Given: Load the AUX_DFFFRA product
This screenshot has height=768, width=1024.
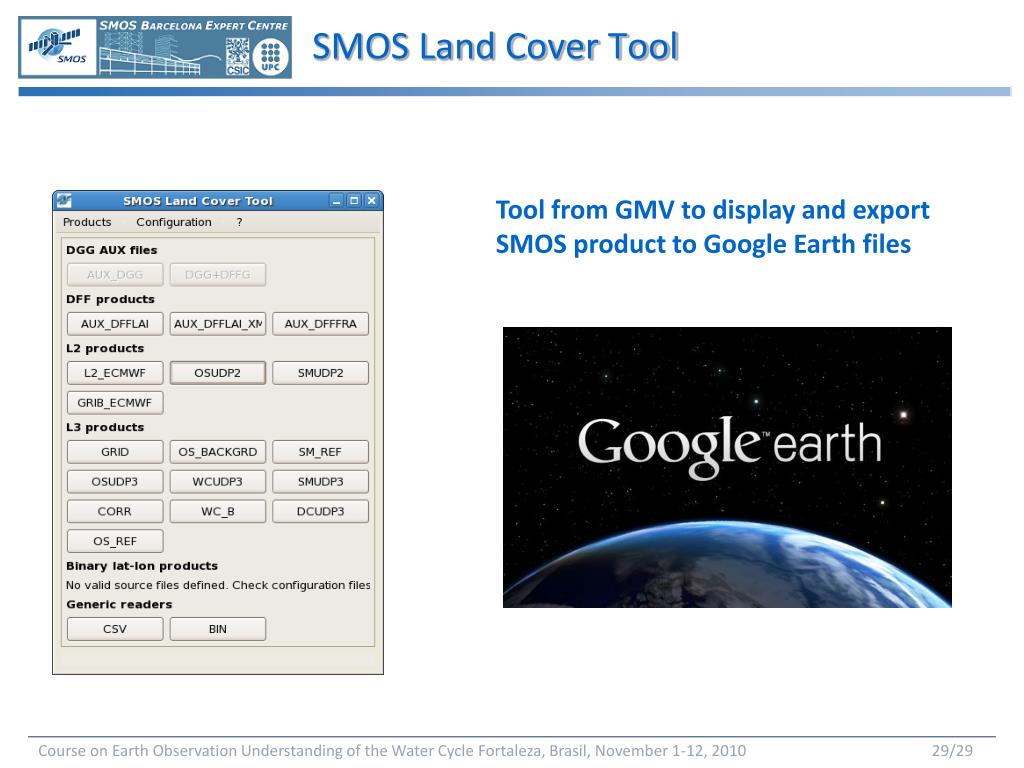Looking at the screenshot, I should [x=320, y=324].
